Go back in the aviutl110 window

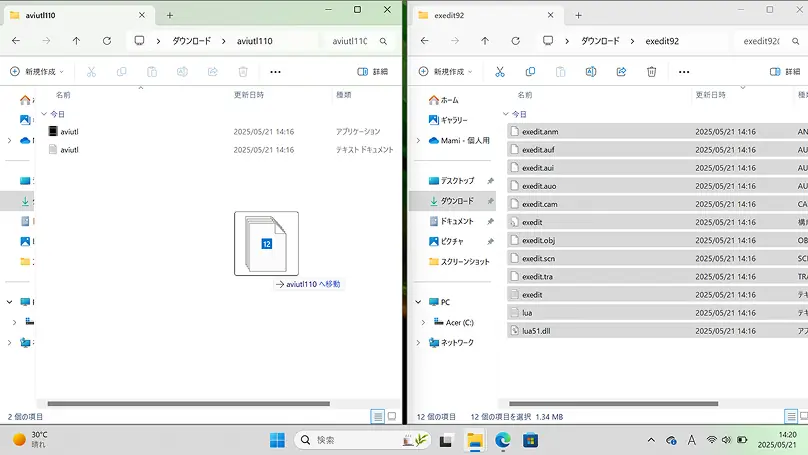16,41
